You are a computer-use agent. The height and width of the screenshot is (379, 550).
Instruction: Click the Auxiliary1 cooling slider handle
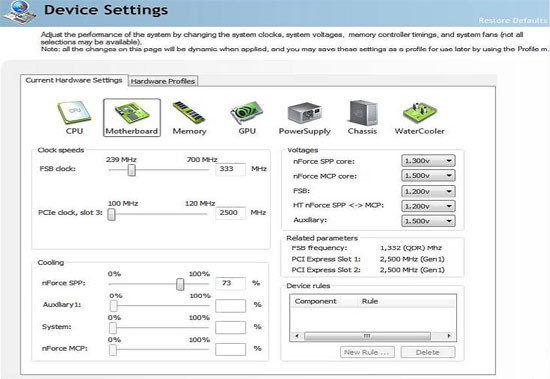[113, 306]
